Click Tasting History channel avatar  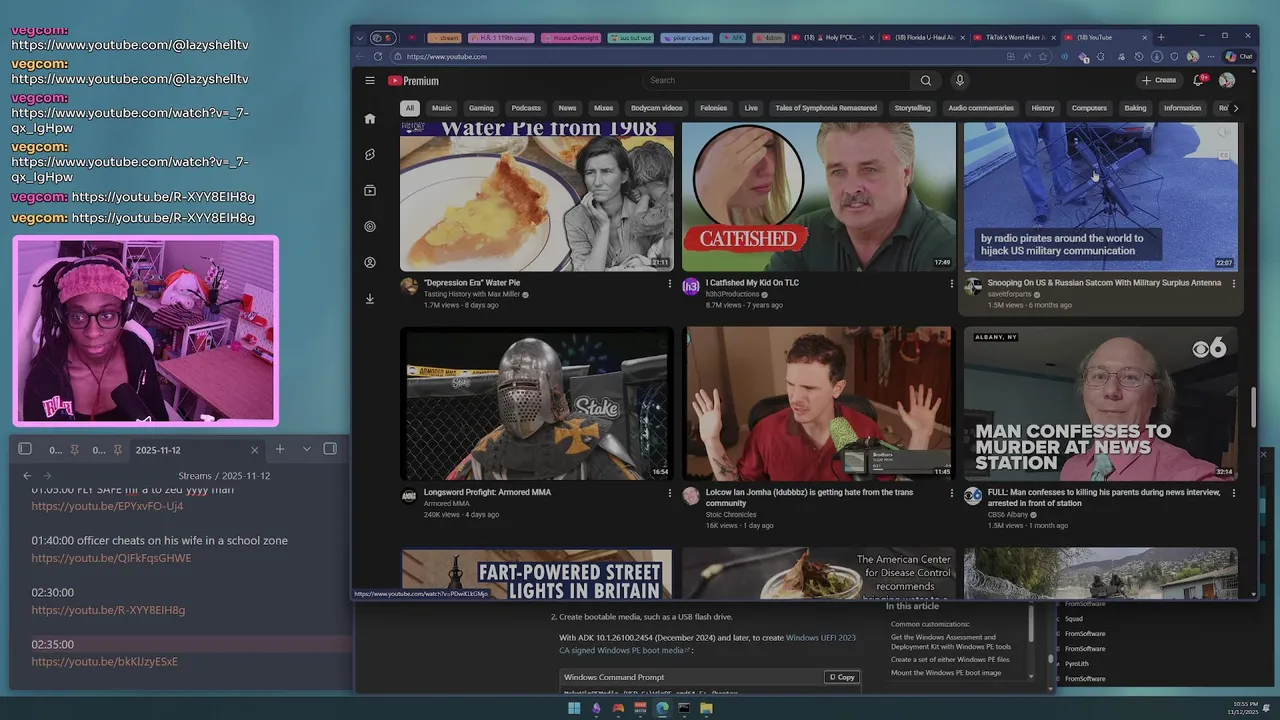tap(409, 287)
